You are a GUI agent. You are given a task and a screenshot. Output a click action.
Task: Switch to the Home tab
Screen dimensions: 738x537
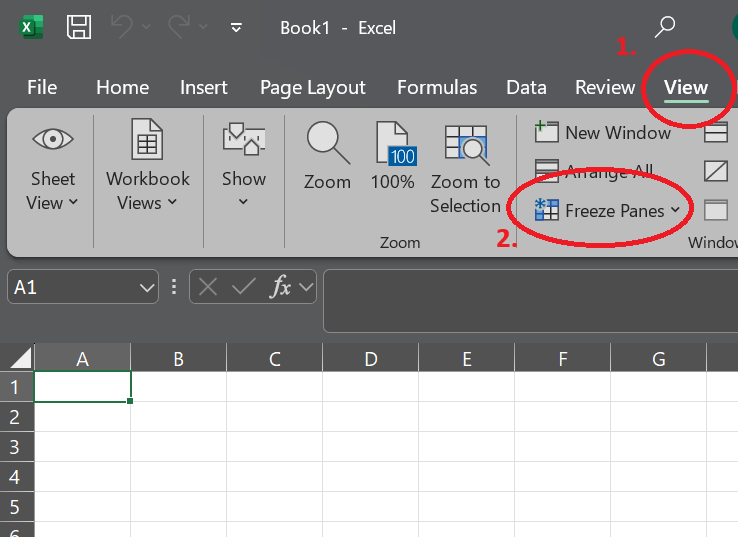point(122,88)
